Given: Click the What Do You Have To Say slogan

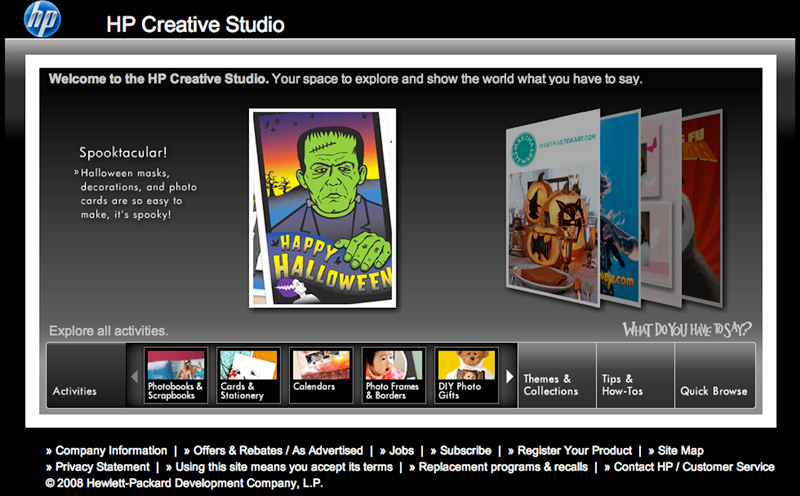Looking at the screenshot, I should [687, 330].
